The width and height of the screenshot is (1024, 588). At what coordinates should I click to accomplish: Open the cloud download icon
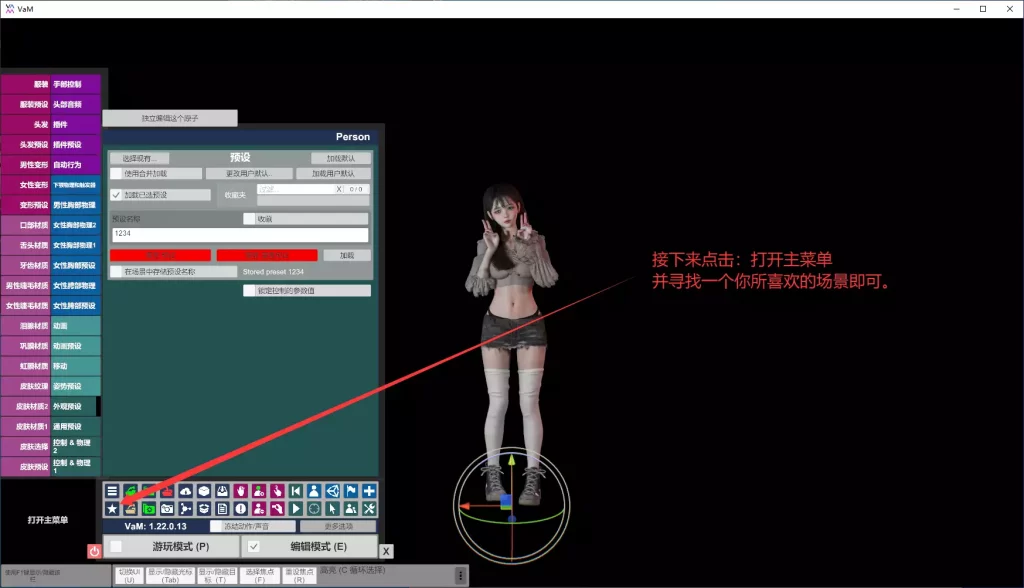186,491
